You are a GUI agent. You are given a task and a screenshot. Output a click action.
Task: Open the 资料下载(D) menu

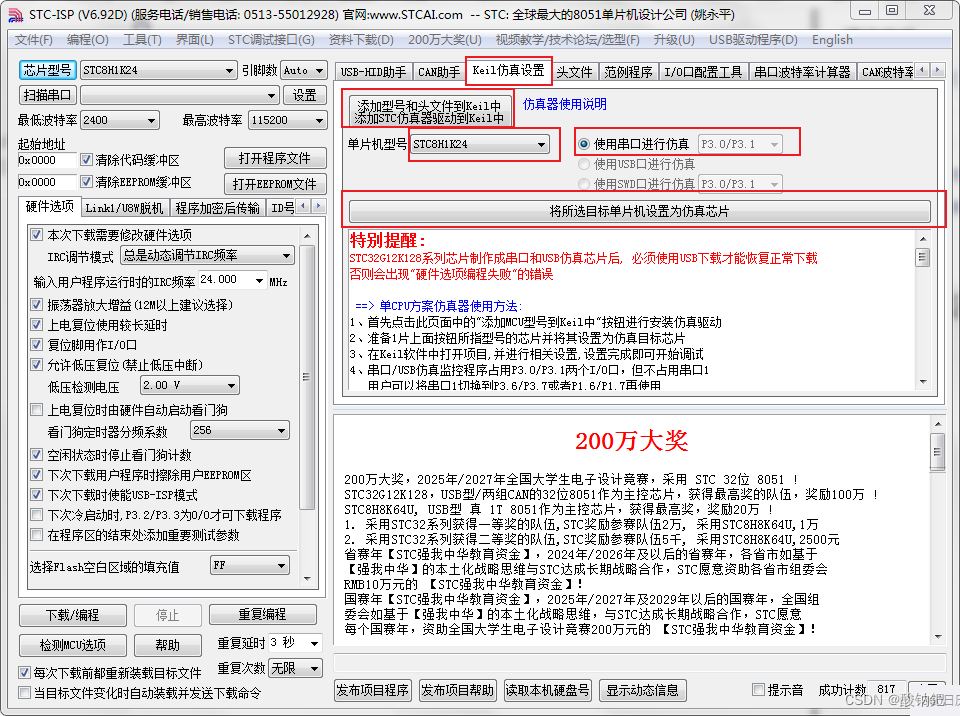pos(361,40)
